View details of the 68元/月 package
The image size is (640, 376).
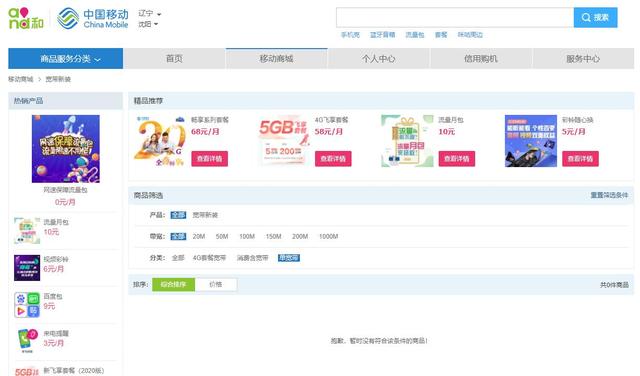[x=210, y=159]
